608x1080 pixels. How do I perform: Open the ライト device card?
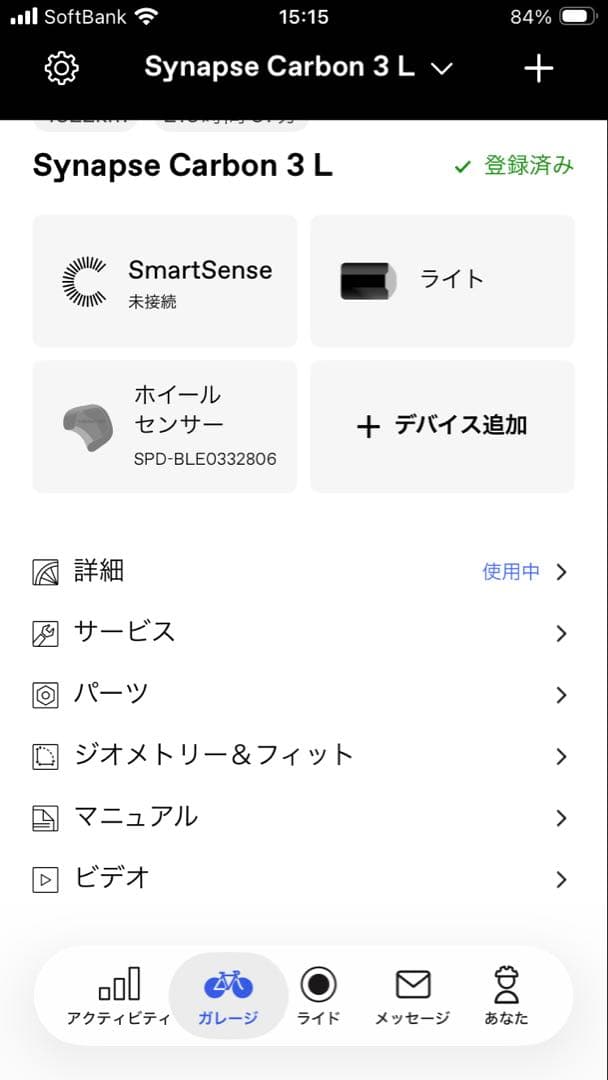[442, 281]
